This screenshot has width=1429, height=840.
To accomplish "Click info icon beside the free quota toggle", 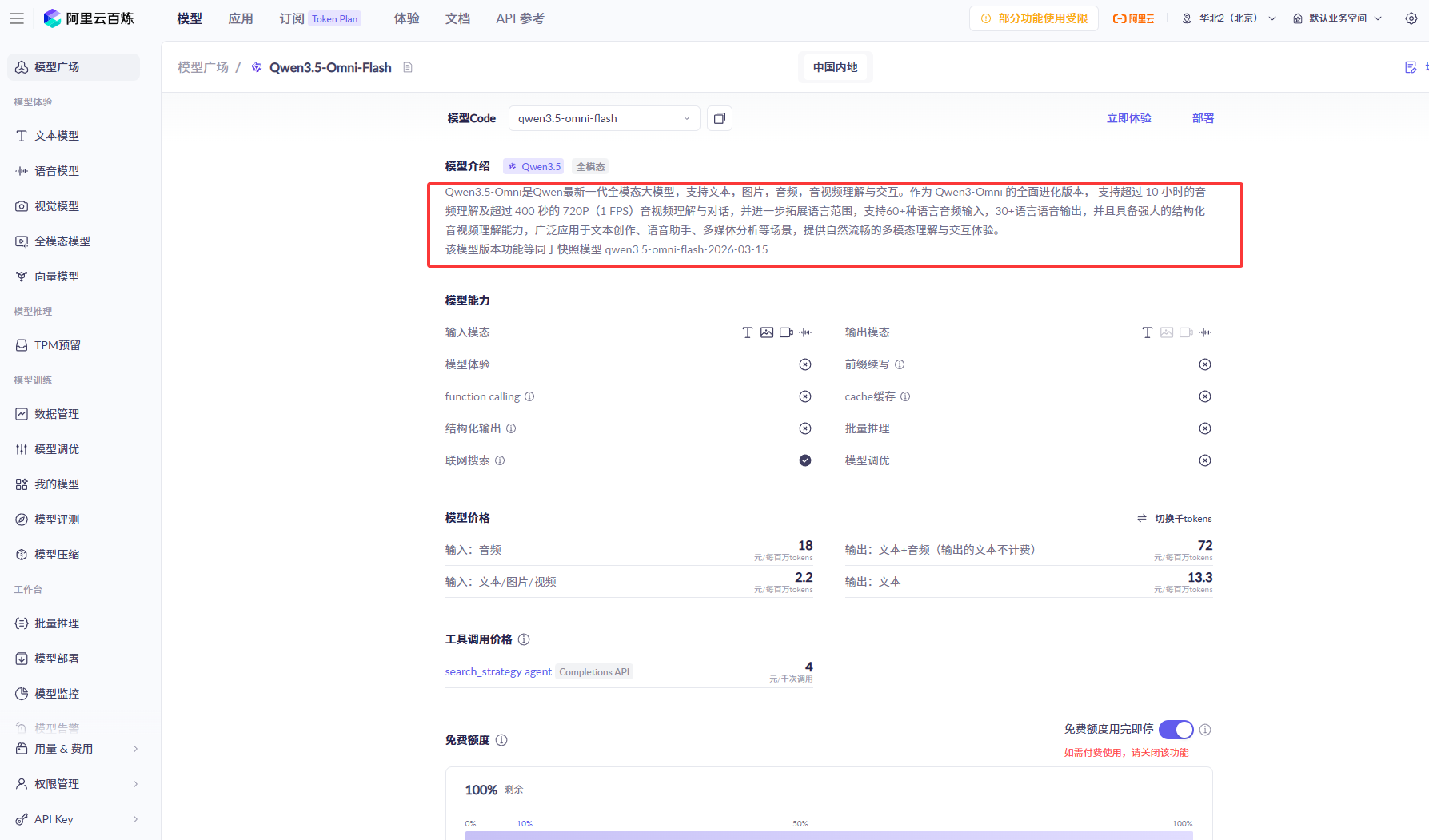I will pyautogui.click(x=1205, y=730).
